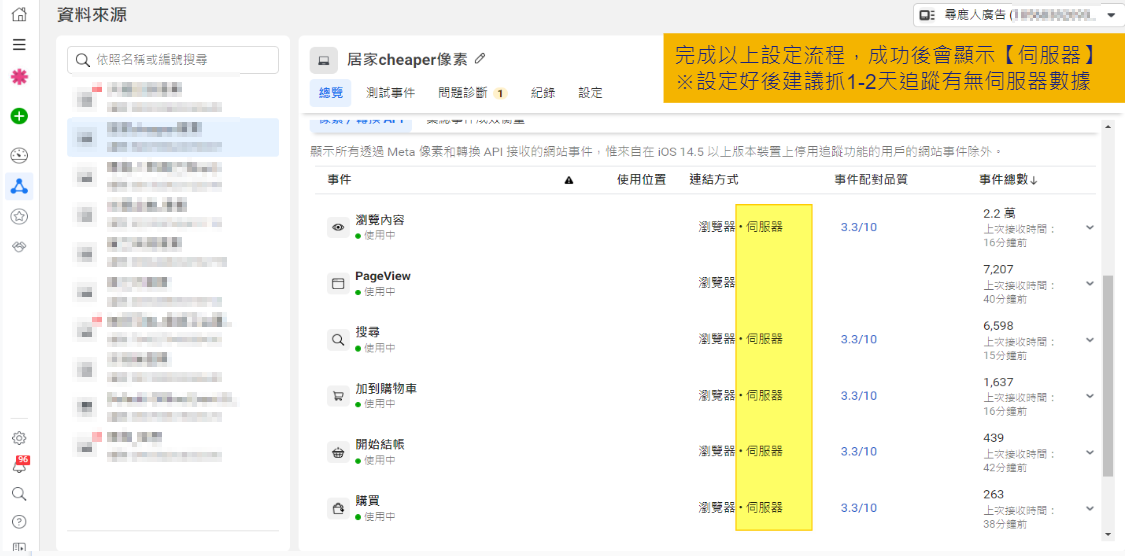Select the star icon in sidebar
The width and height of the screenshot is (1125, 556).
pyautogui.click(x=19, y=216)
